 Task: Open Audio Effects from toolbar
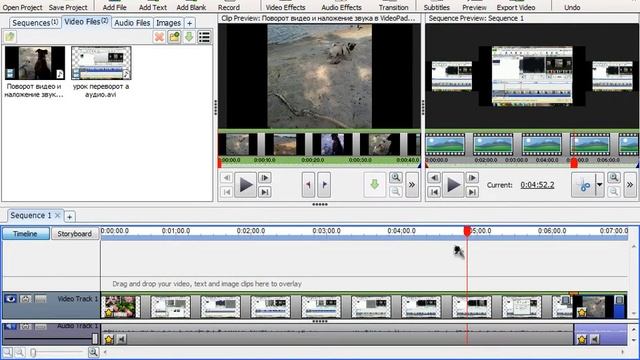[x=341, y=7]
